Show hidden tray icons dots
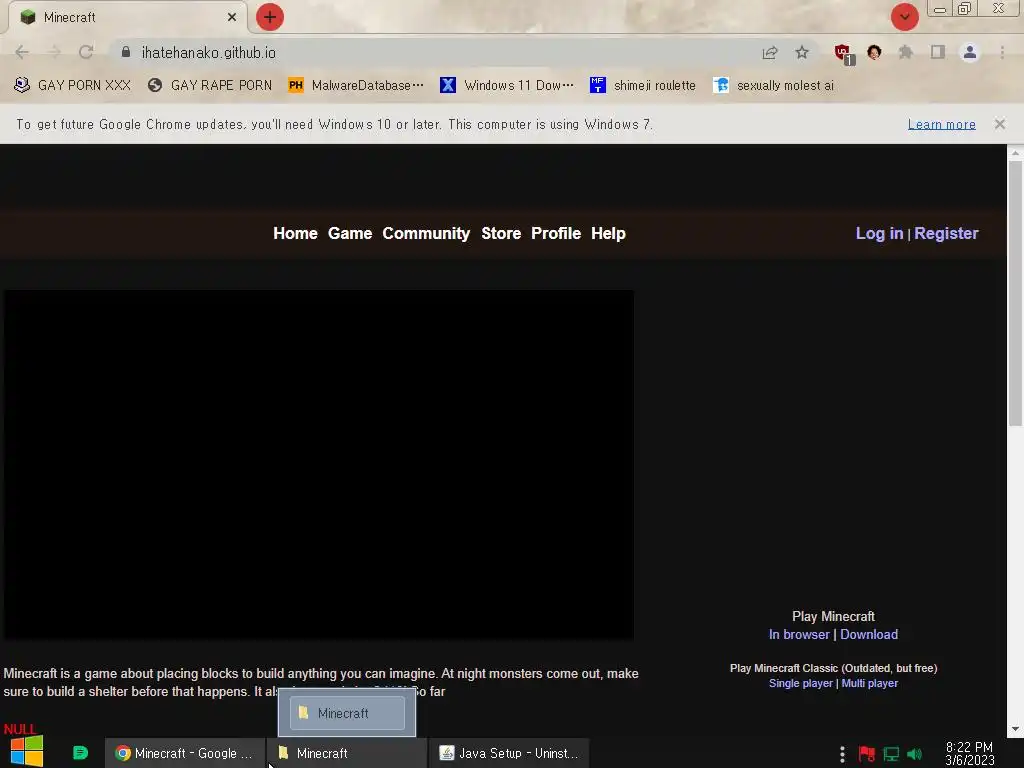1024x768 pixels. pos(842,754)
